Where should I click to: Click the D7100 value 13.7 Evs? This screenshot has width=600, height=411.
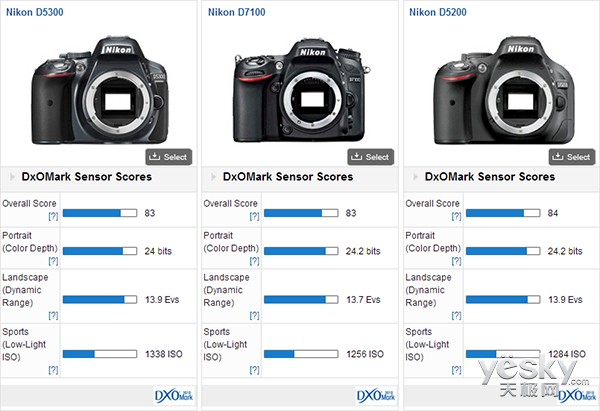(x=364, y=300)
